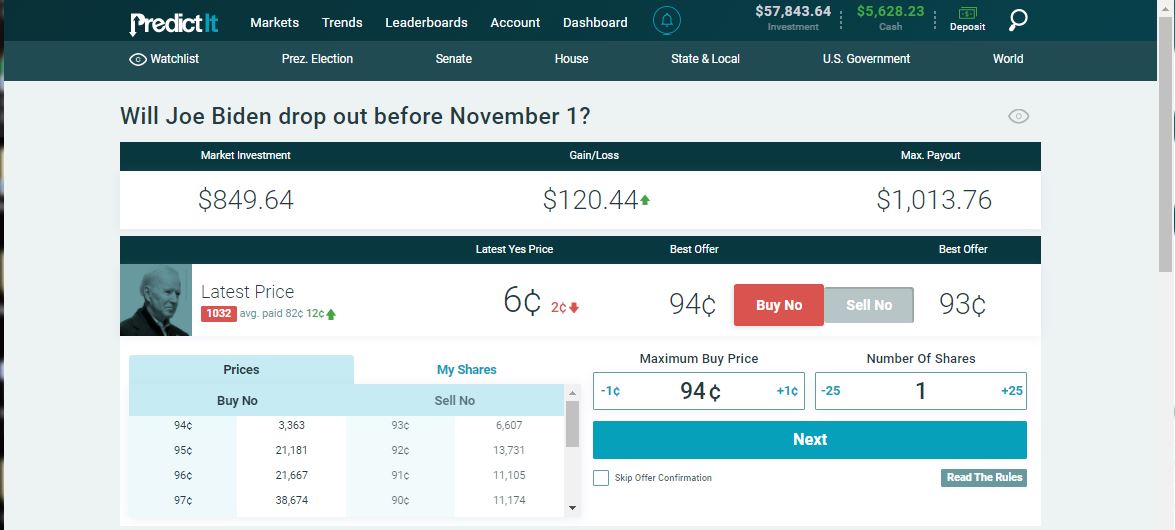The height and width of the screenshot is (530, 1175).
Task: Increase maximum buy price by 1¢
Action: (788, 391)
